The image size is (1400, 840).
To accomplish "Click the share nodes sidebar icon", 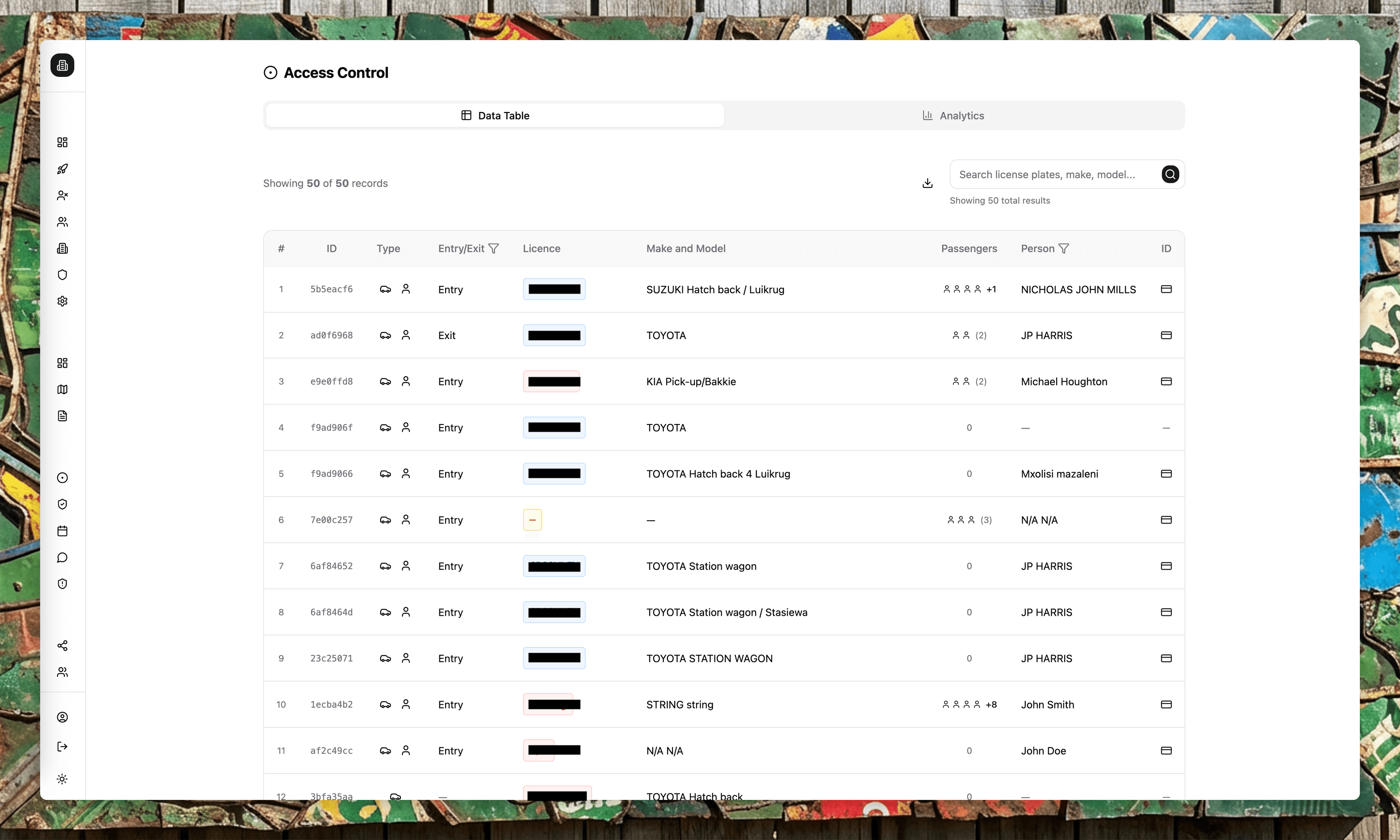I will [62, 645].
